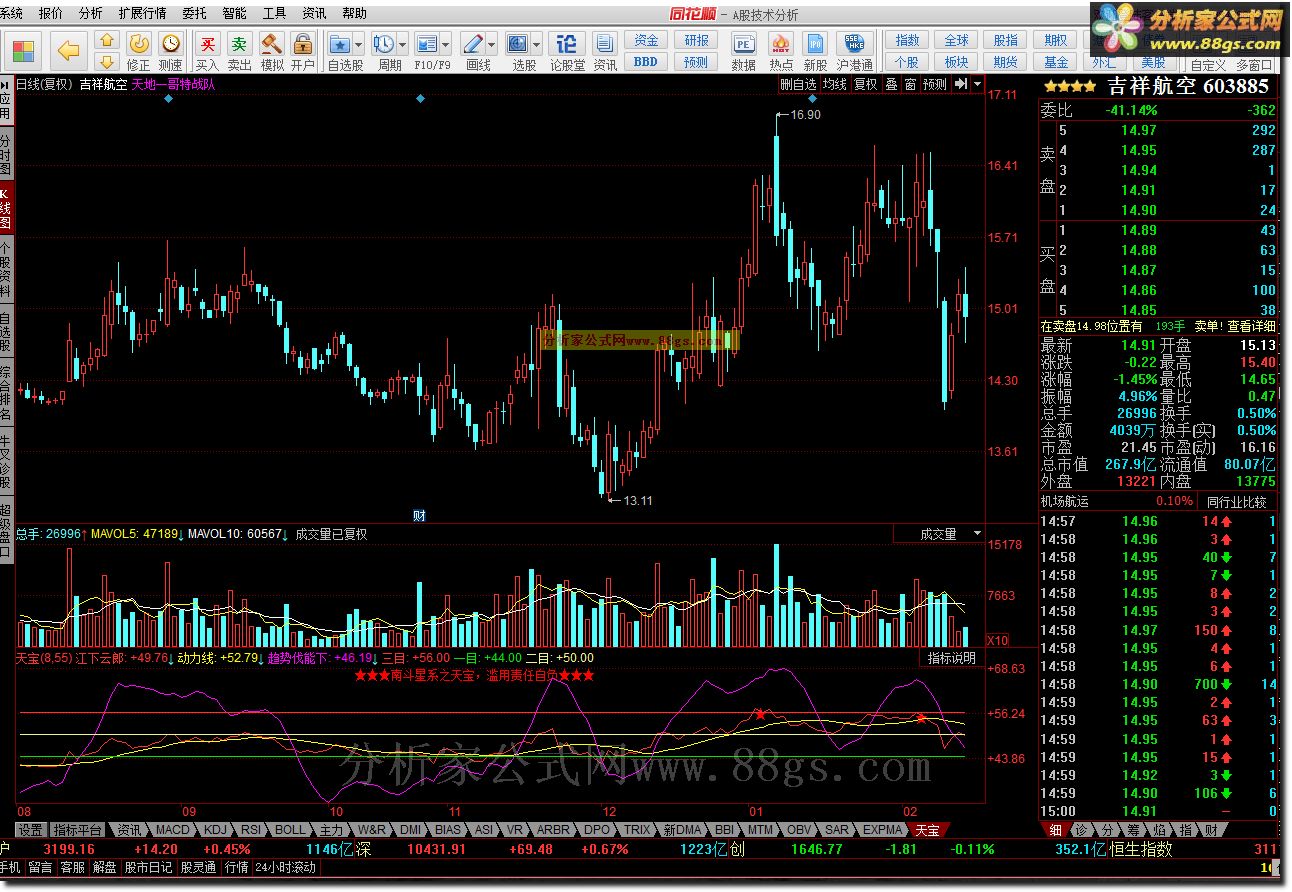Select the KDJ indicator tab
Image resolution: width=1292 pixels, height=892 pixels.
click(x=215, y=830)
